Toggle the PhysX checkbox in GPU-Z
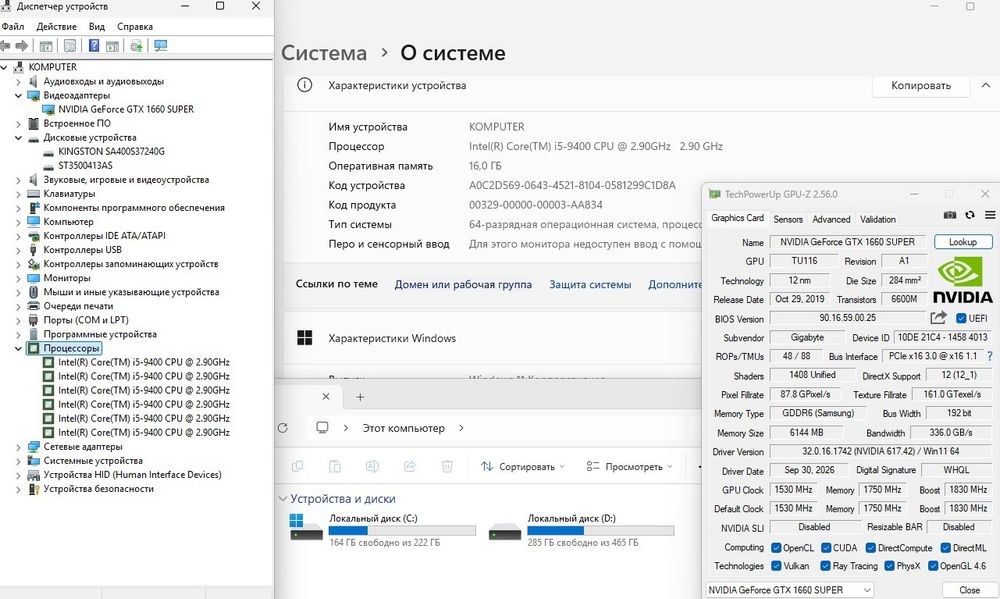1000x599 pixels. pyautogui.click(x=889, y=566)
